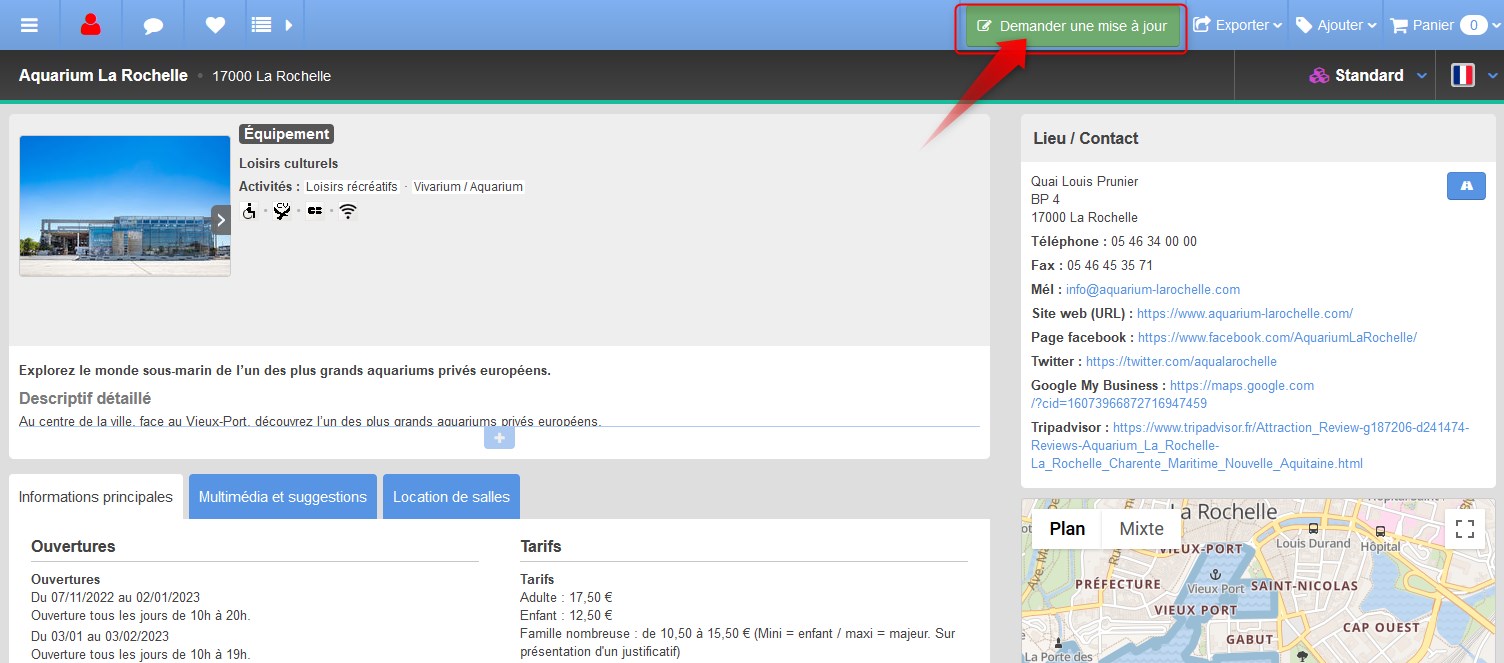
Task: Click the Tarifs section heading
Action: tap(541, 546)
